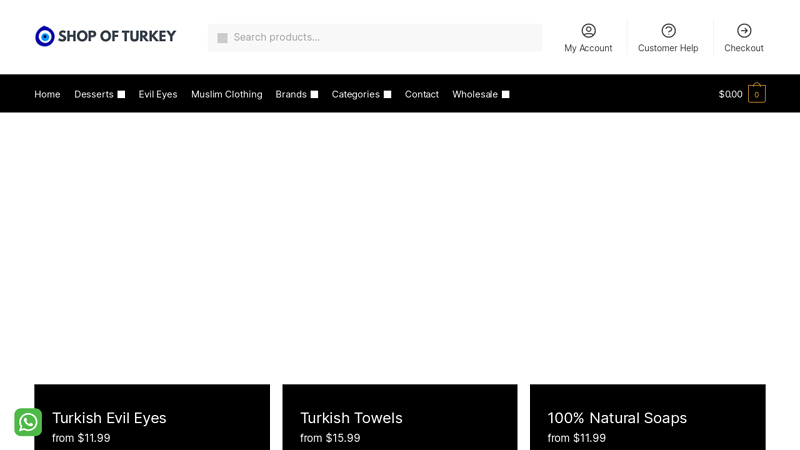Click the 'from $15.99' price text

[330, 438]
